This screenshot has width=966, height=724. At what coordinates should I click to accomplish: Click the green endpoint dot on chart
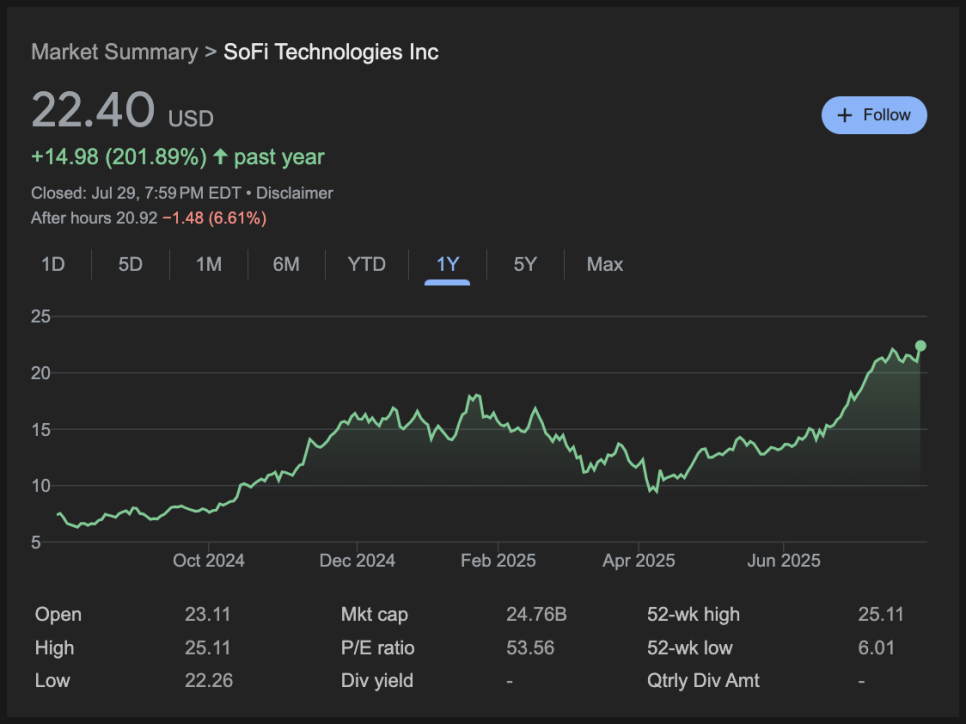pyautogui.click(x=920, y=346)
